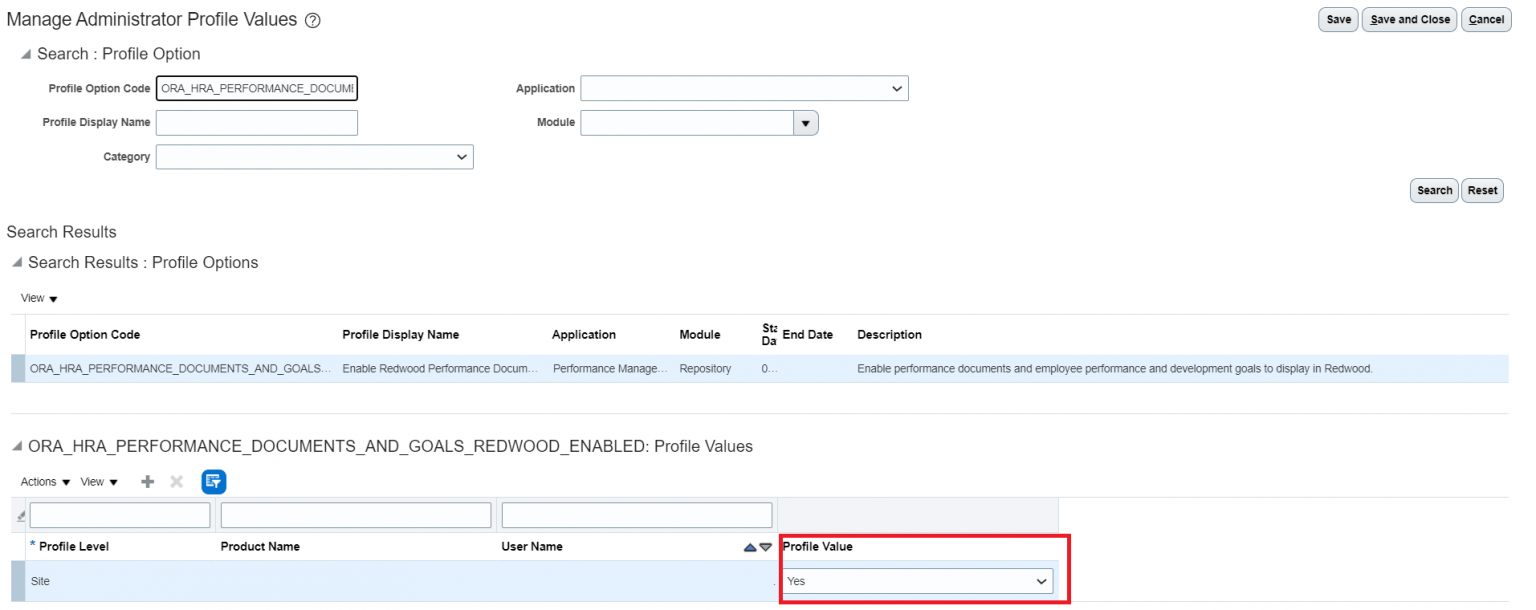Sort the User Name column descending
1536x610 pixels.
(764, 546)
